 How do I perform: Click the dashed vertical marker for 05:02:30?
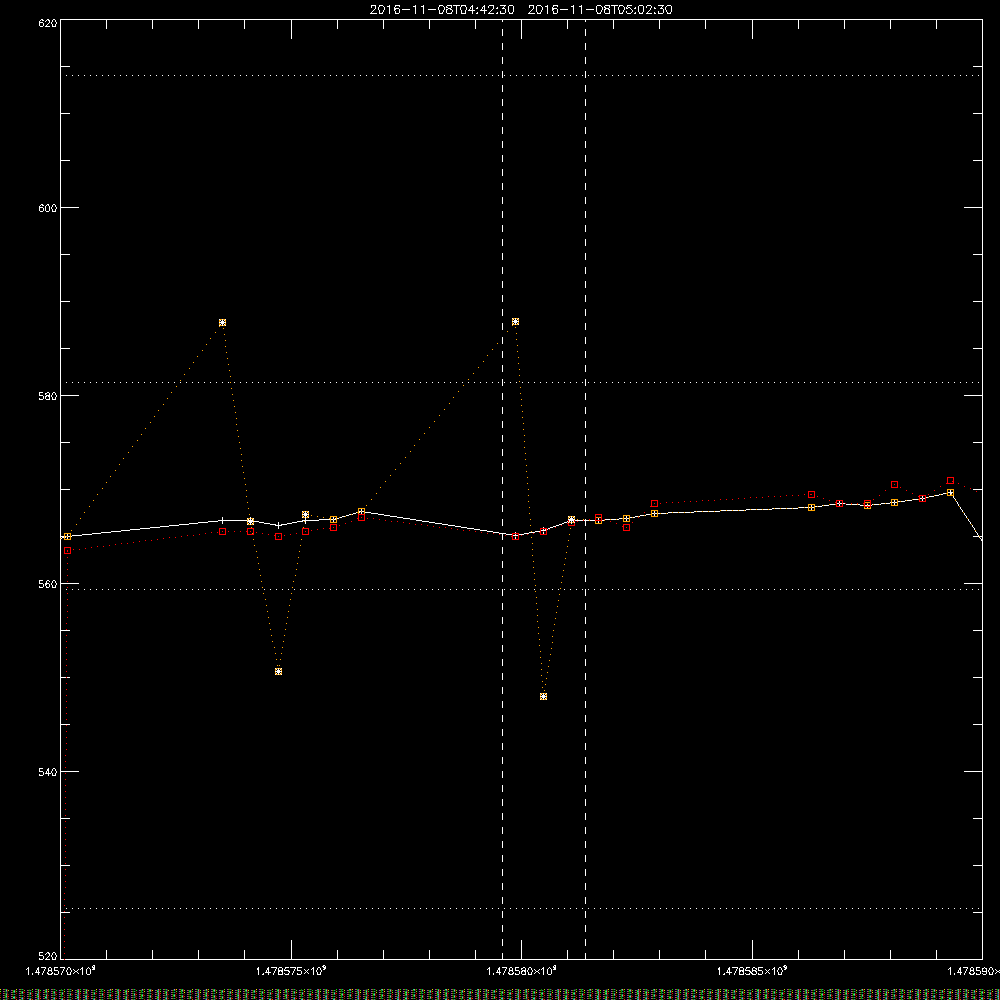(585, 490)
